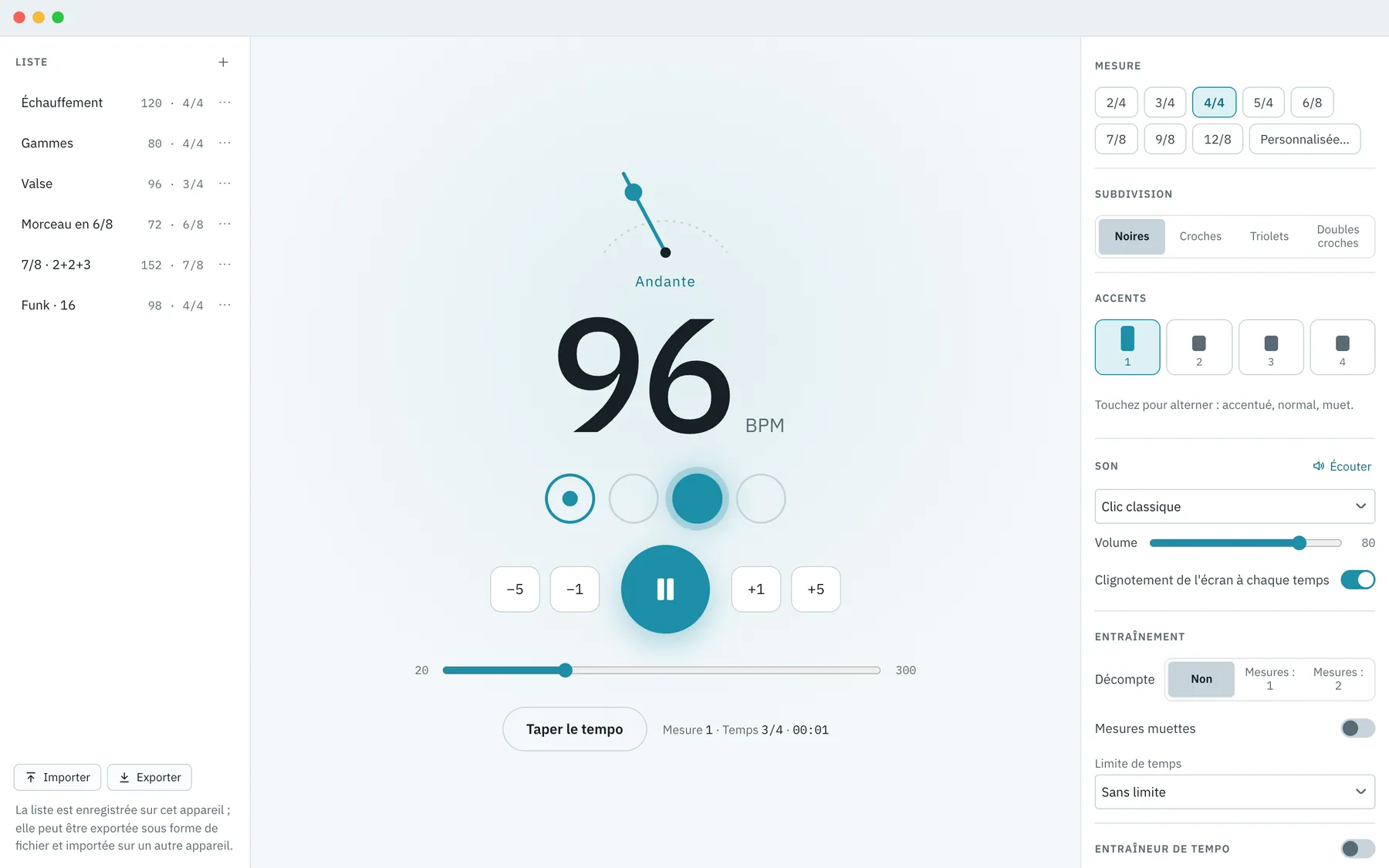Viewport: 1389px width, 868px height.
Task: Select the Triolets subdivision tab
Action: (x=1269, y=236)
